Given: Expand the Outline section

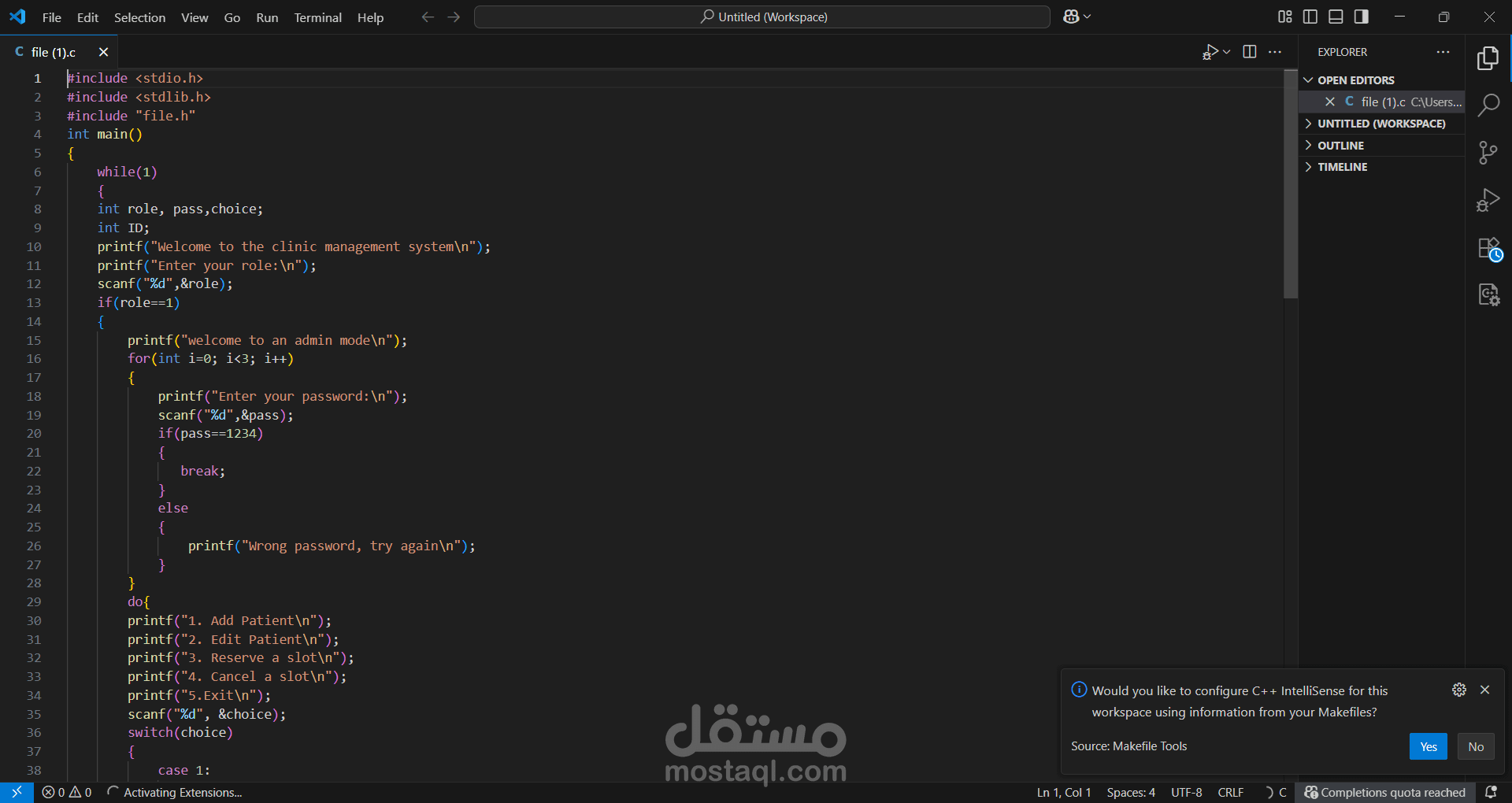Looking at the screenshot, I should [1382, 146].
